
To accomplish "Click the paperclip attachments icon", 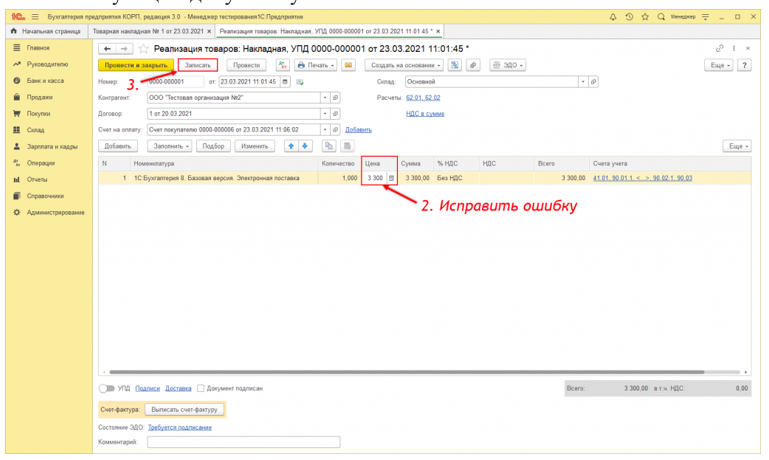I will (473, 65).
